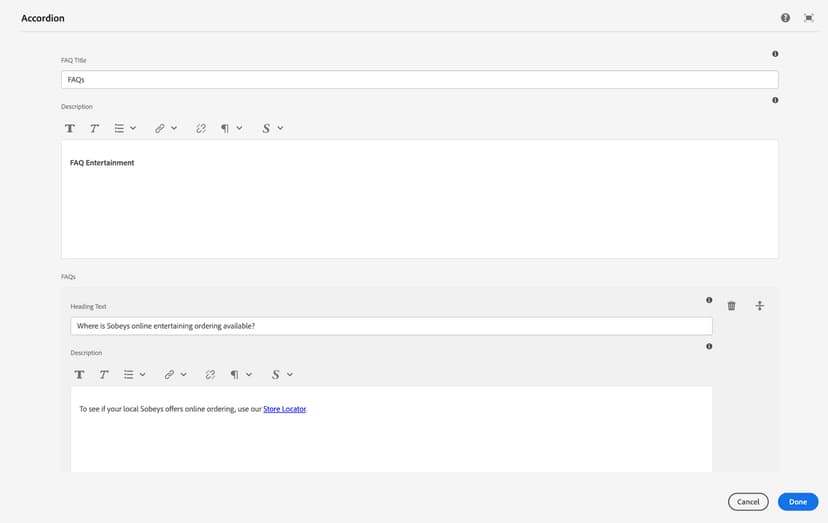The height and width of the screenshot is (523, 828).
Task: Toggle italic in top Description toolbar
Action: 94,128
